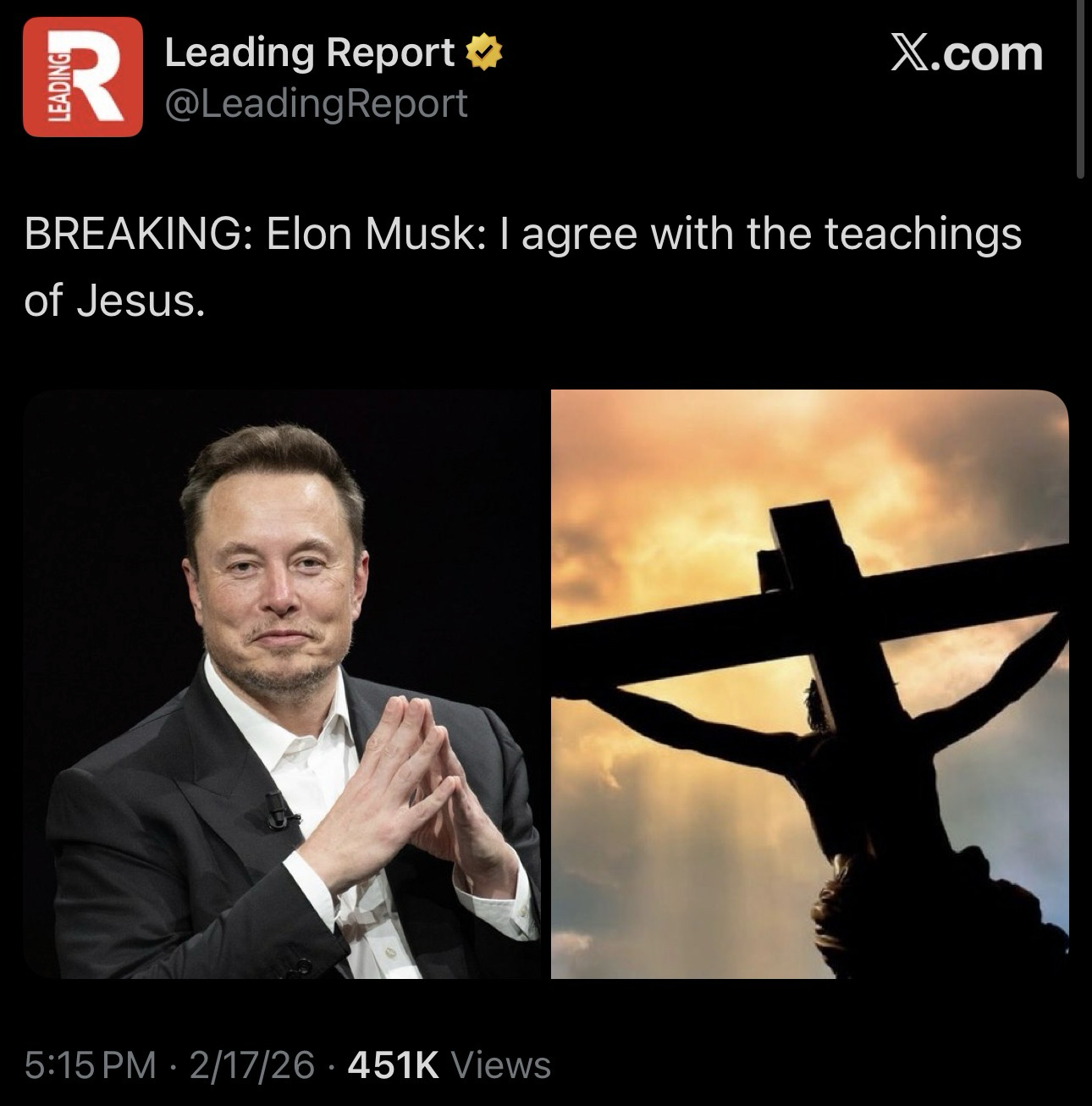Open the Leading Report display name
The image size is (1092, 1106).
pyautogui.click(x=310, y=53)
